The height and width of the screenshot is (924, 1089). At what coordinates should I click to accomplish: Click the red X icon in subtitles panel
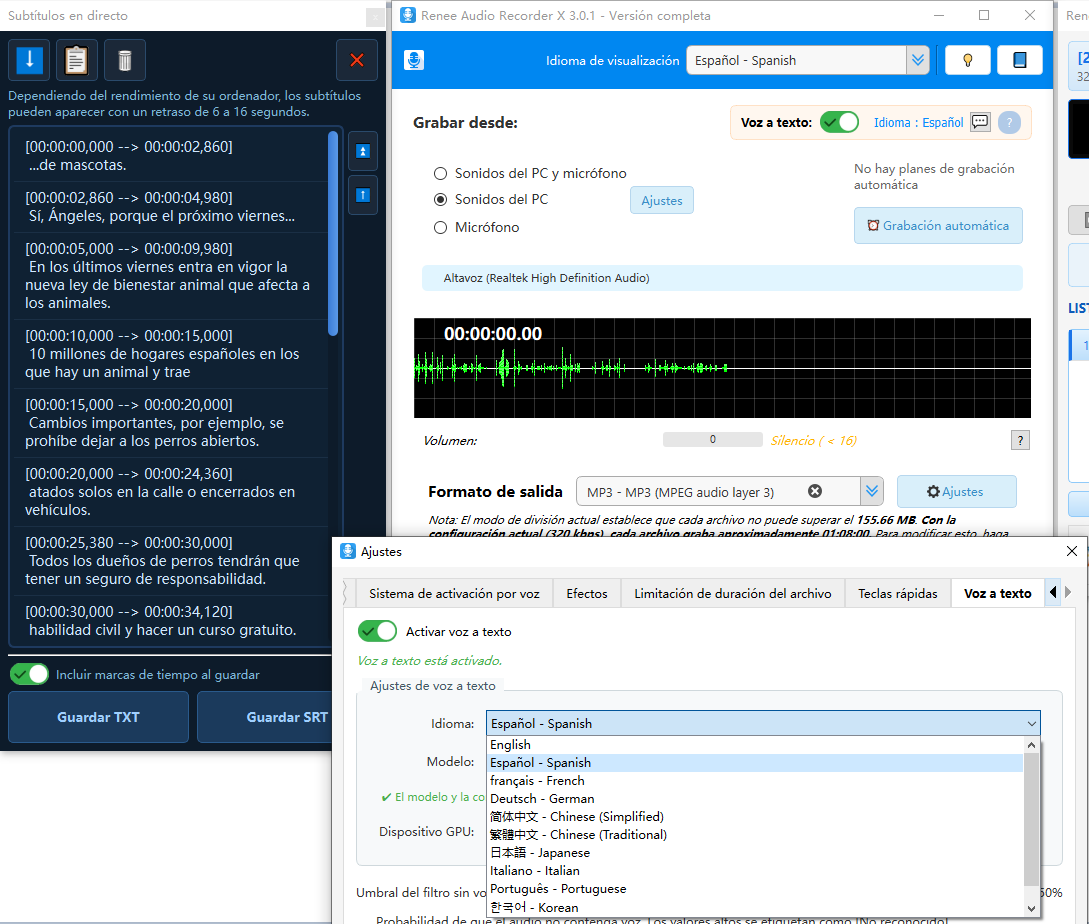[x=357, y=60]
